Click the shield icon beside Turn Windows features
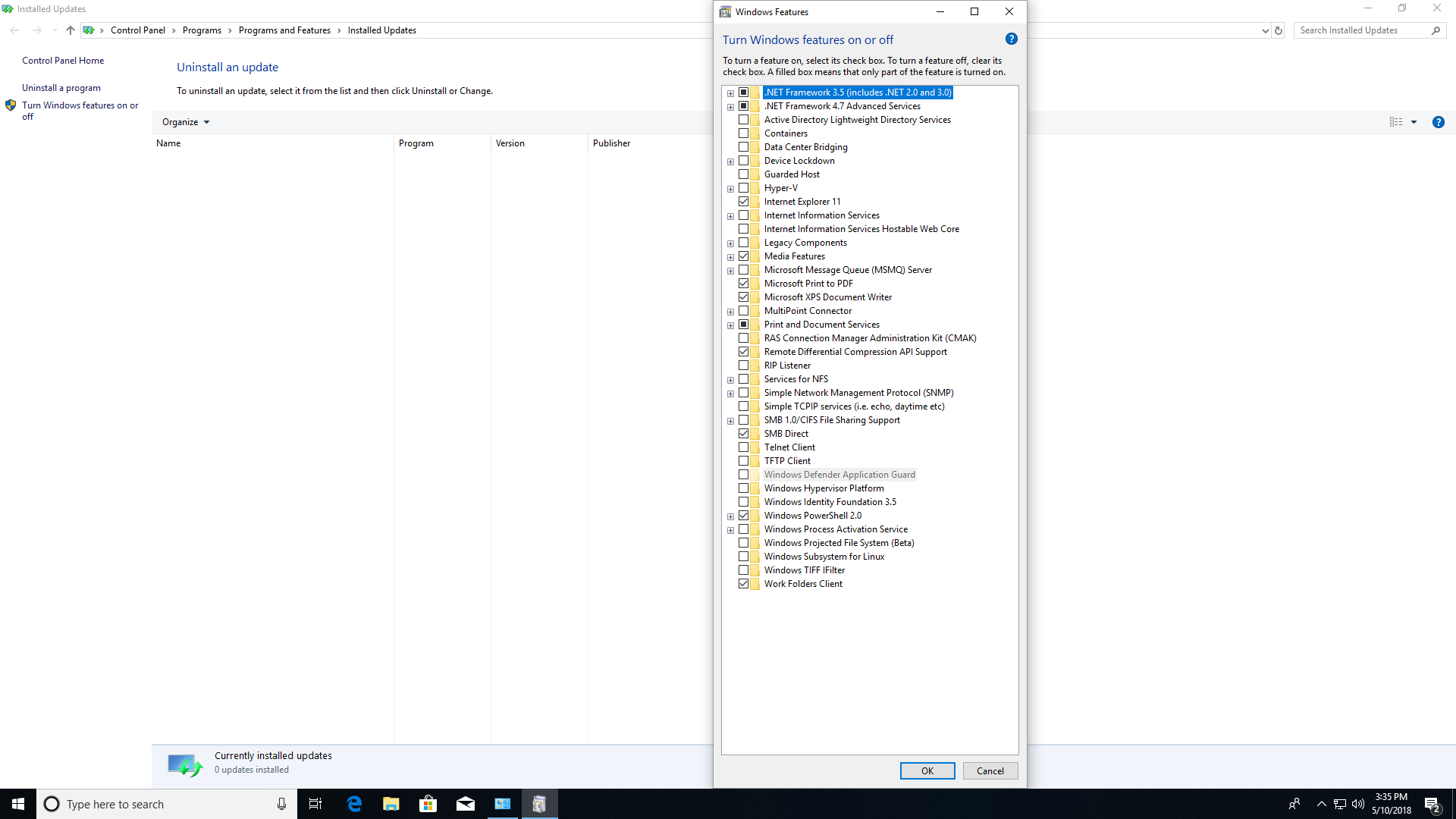The width and height of the screenshot is (1456, 819). tap(11, 105)
